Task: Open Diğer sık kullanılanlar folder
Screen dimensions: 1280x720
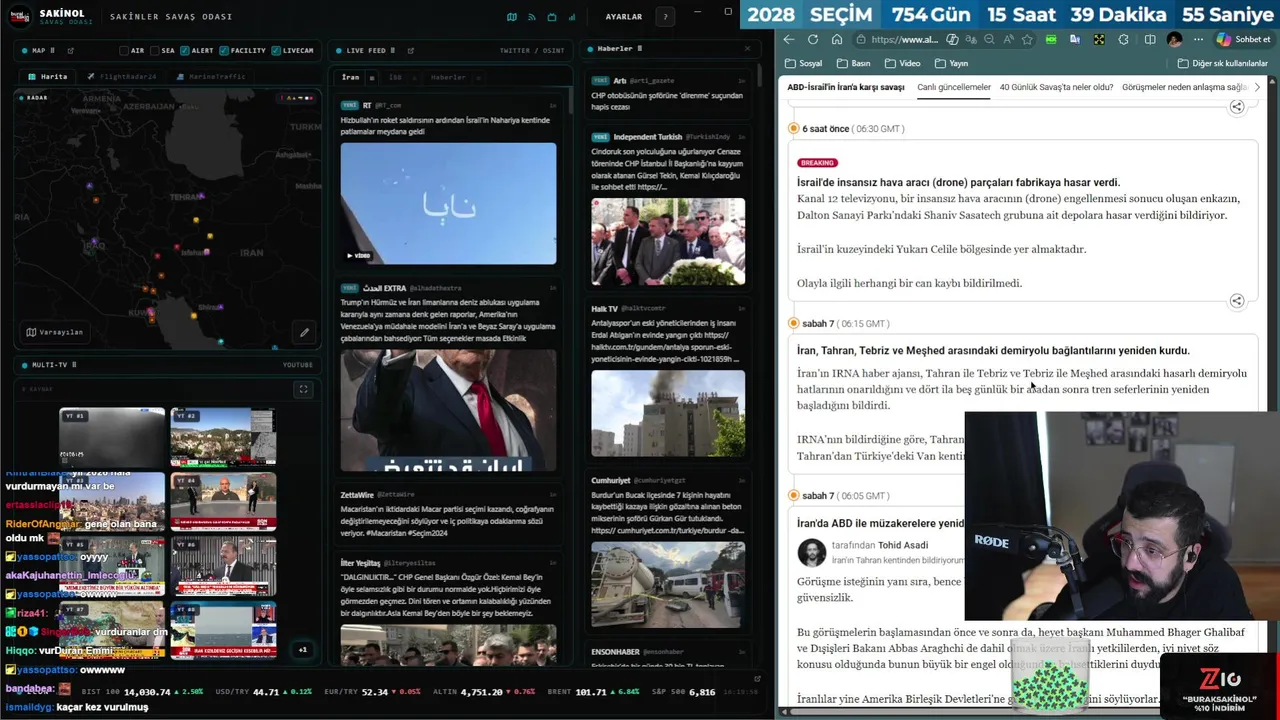Action: (1222, 63)
